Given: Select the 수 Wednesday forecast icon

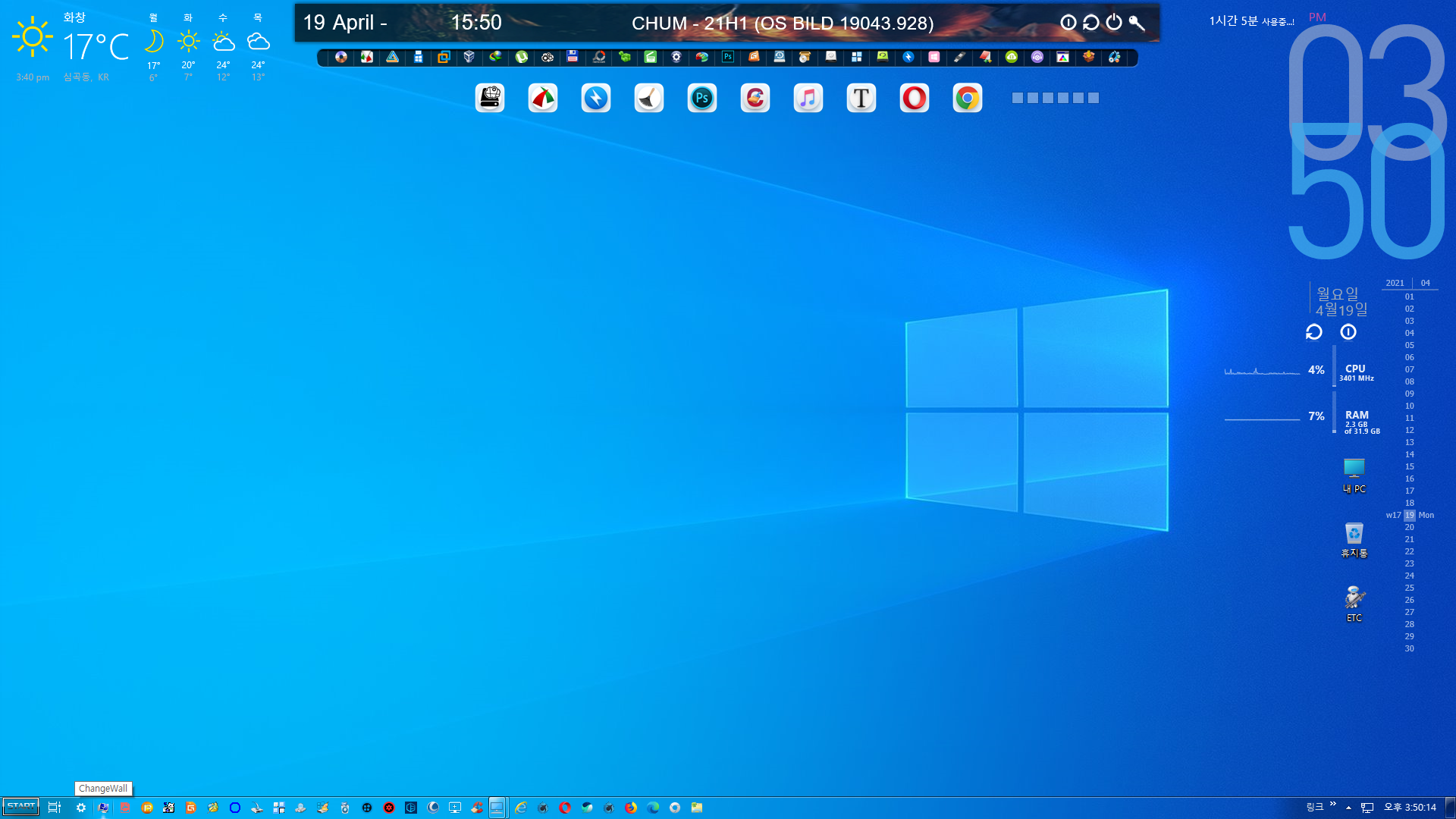Looking at the screenshot, I should 223,41.
